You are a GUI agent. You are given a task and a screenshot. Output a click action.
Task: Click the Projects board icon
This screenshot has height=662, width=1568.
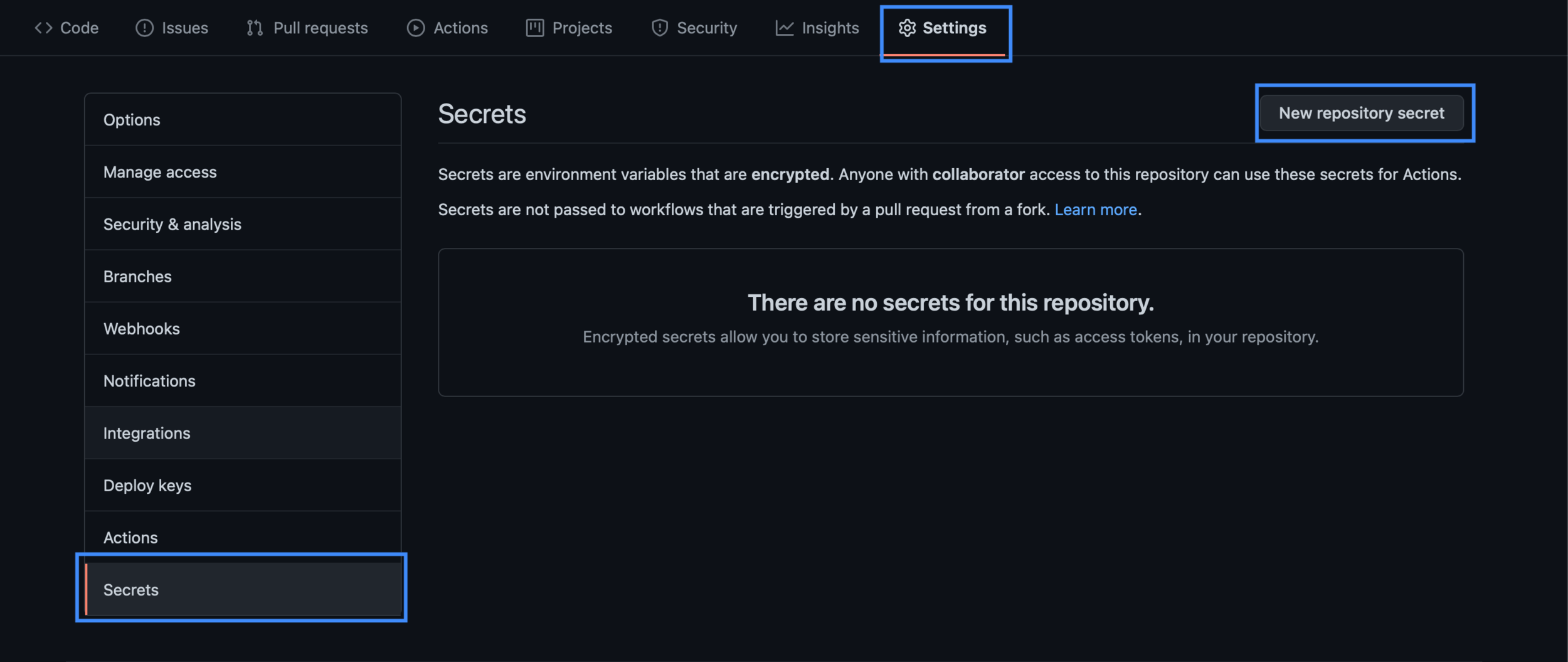534,28
